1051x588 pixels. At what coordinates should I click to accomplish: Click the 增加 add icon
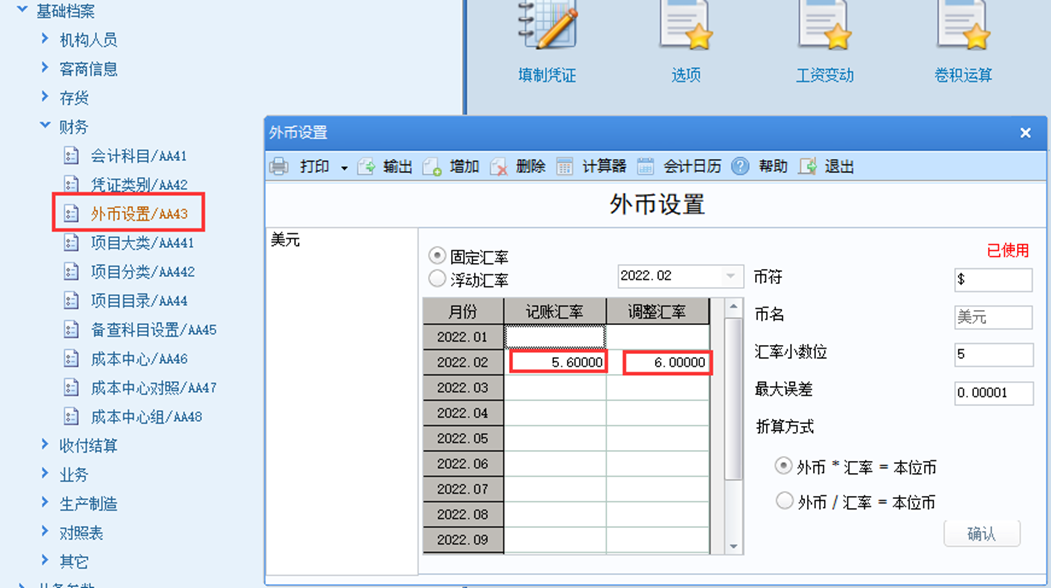coord(432,166)
